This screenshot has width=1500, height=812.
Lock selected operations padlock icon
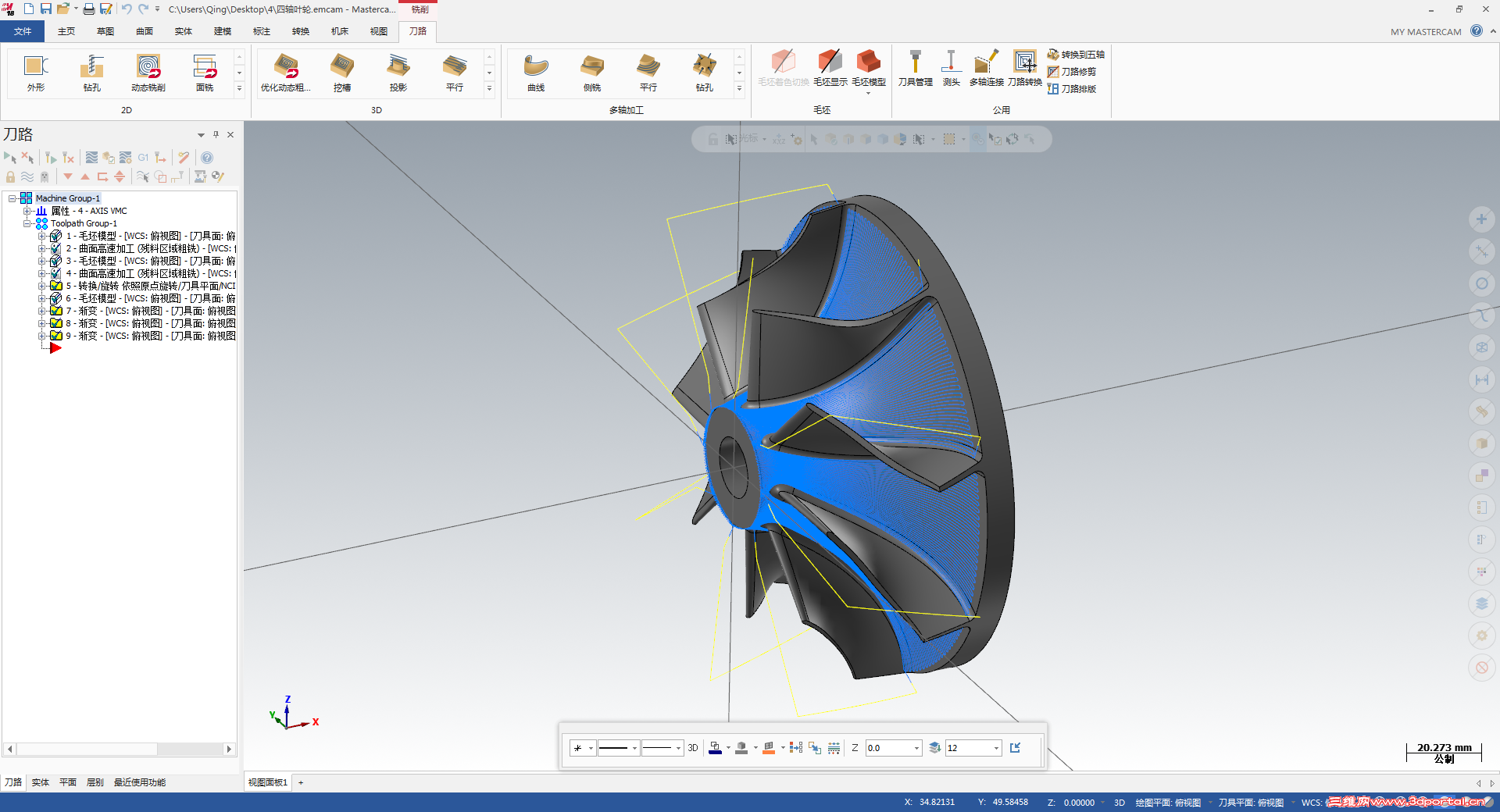click(10, 176)
